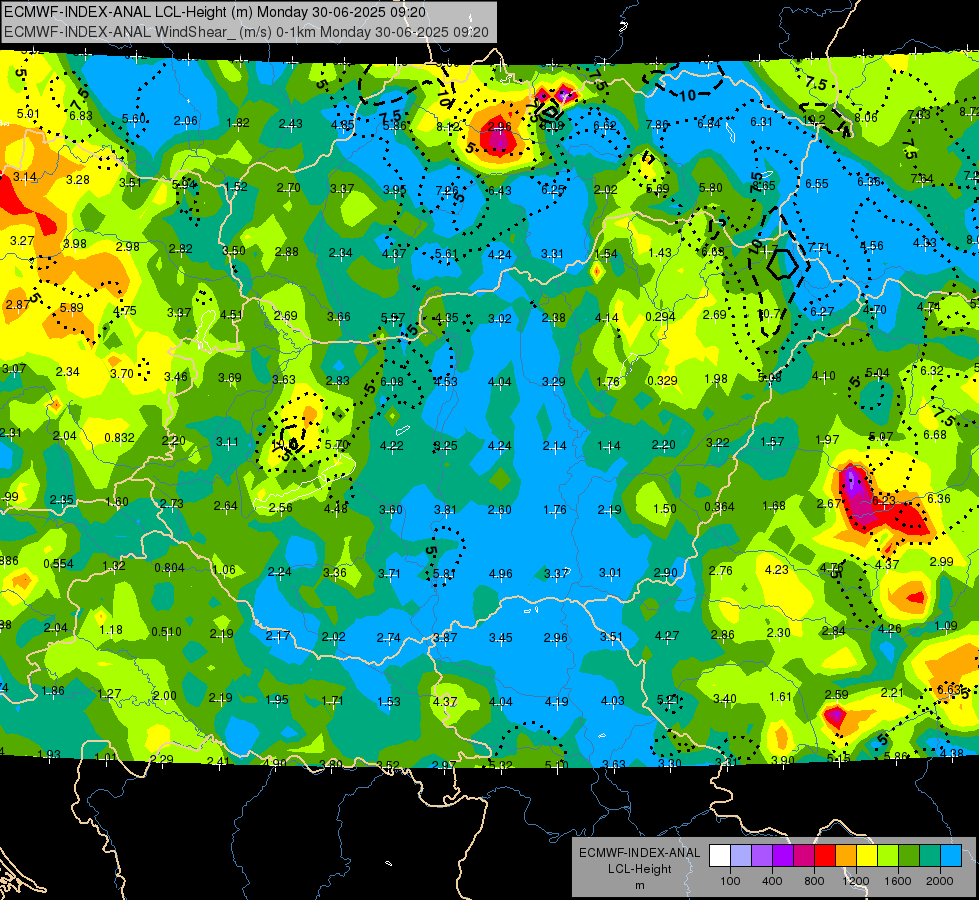Viewport: 979px width, 900px height.
Task: Click the unit label 'm' in legend
Action: point(640,885)
